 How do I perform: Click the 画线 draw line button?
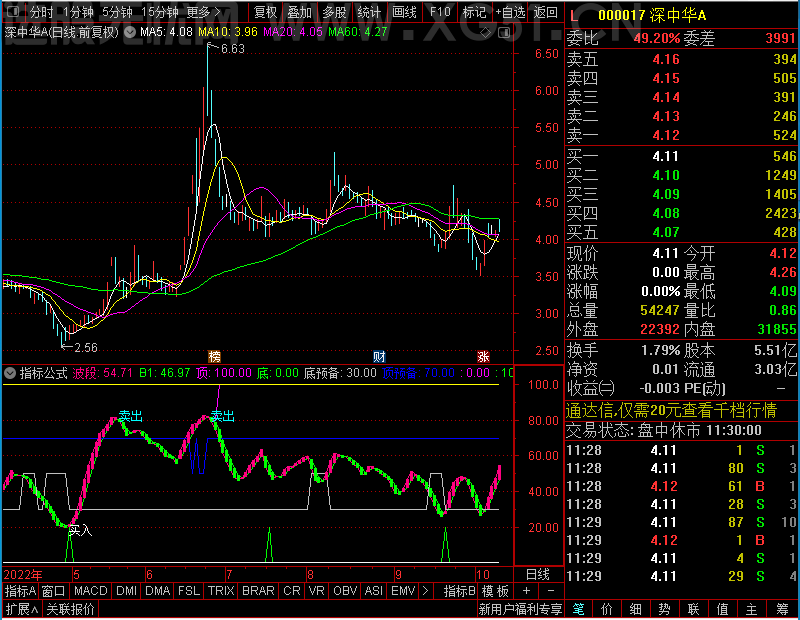click(404, 12)
